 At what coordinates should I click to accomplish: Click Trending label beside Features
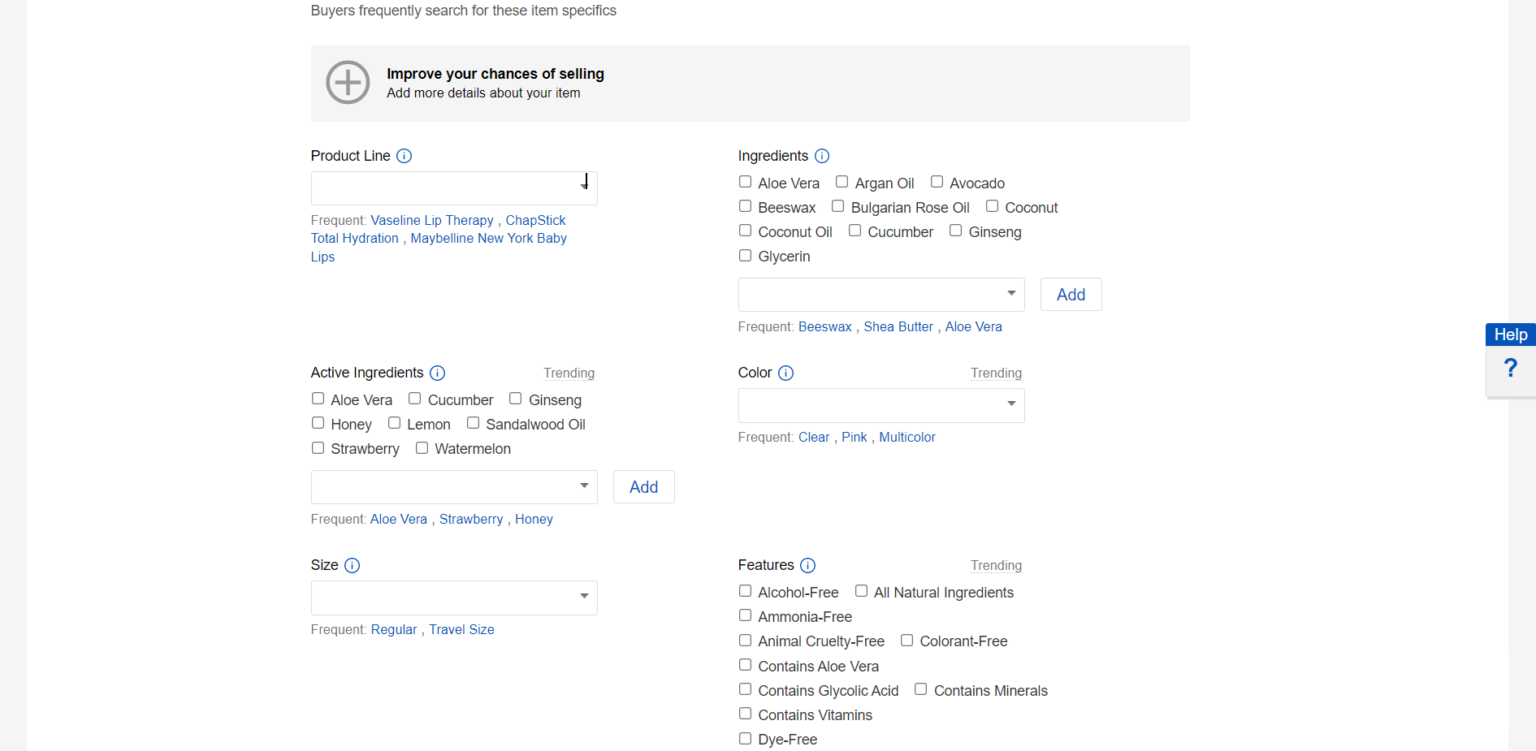(996, 565)
